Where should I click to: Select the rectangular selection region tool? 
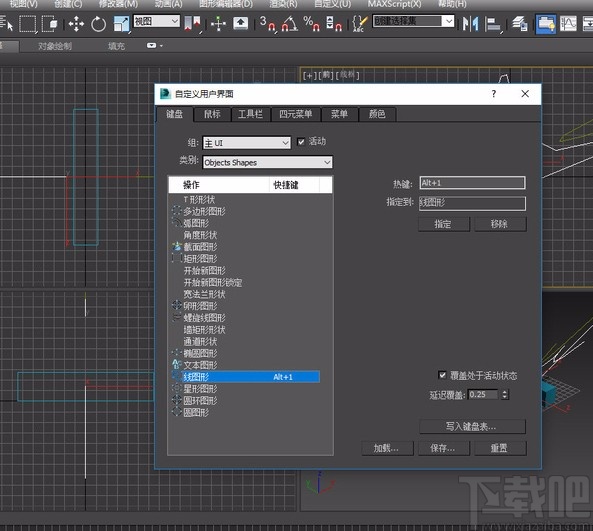pyautogui.click(x=28, y=24)
